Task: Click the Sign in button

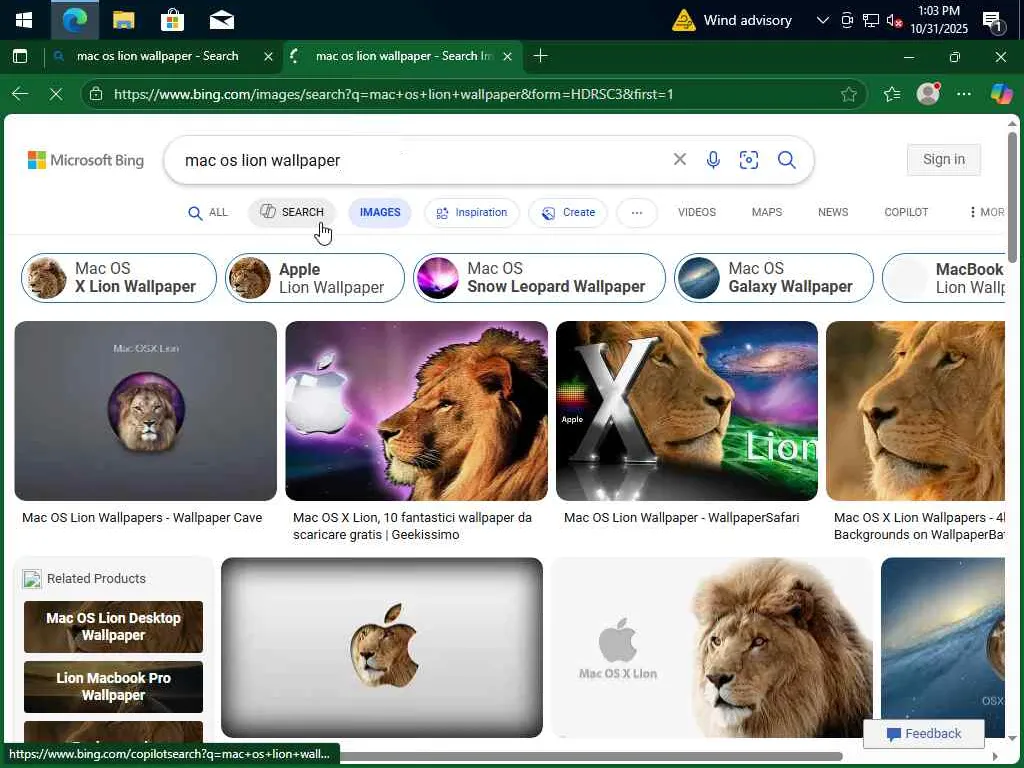Action: tap(944, 159)
